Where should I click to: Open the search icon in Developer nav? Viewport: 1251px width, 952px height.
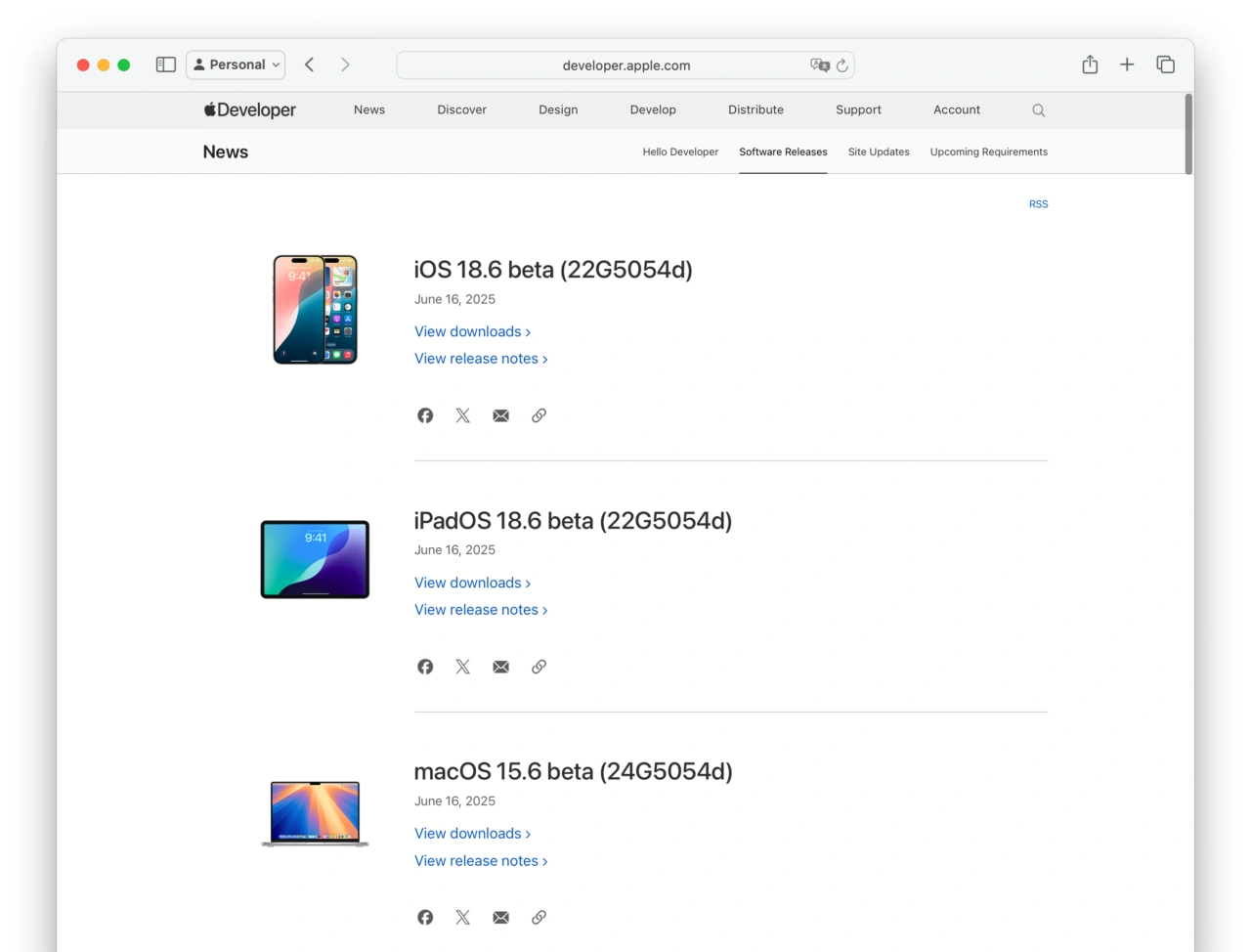tap(1038, 110)
